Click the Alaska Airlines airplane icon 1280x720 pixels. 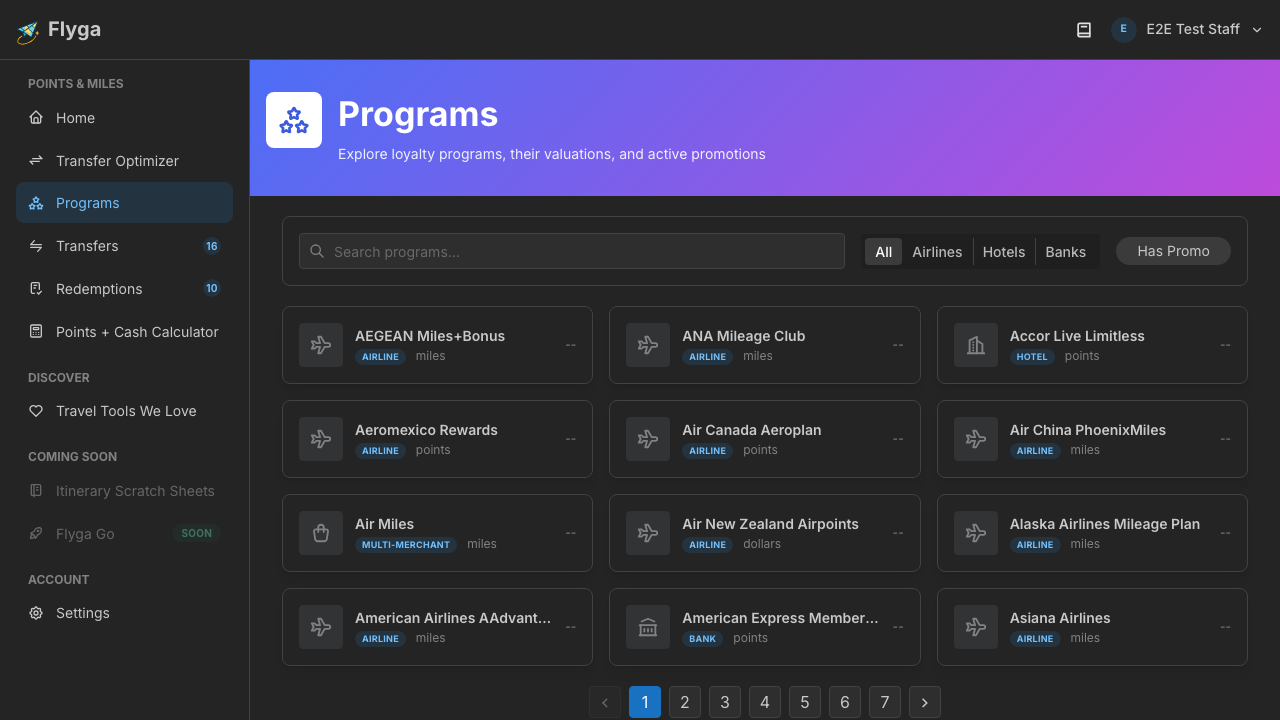coord(976,533)
